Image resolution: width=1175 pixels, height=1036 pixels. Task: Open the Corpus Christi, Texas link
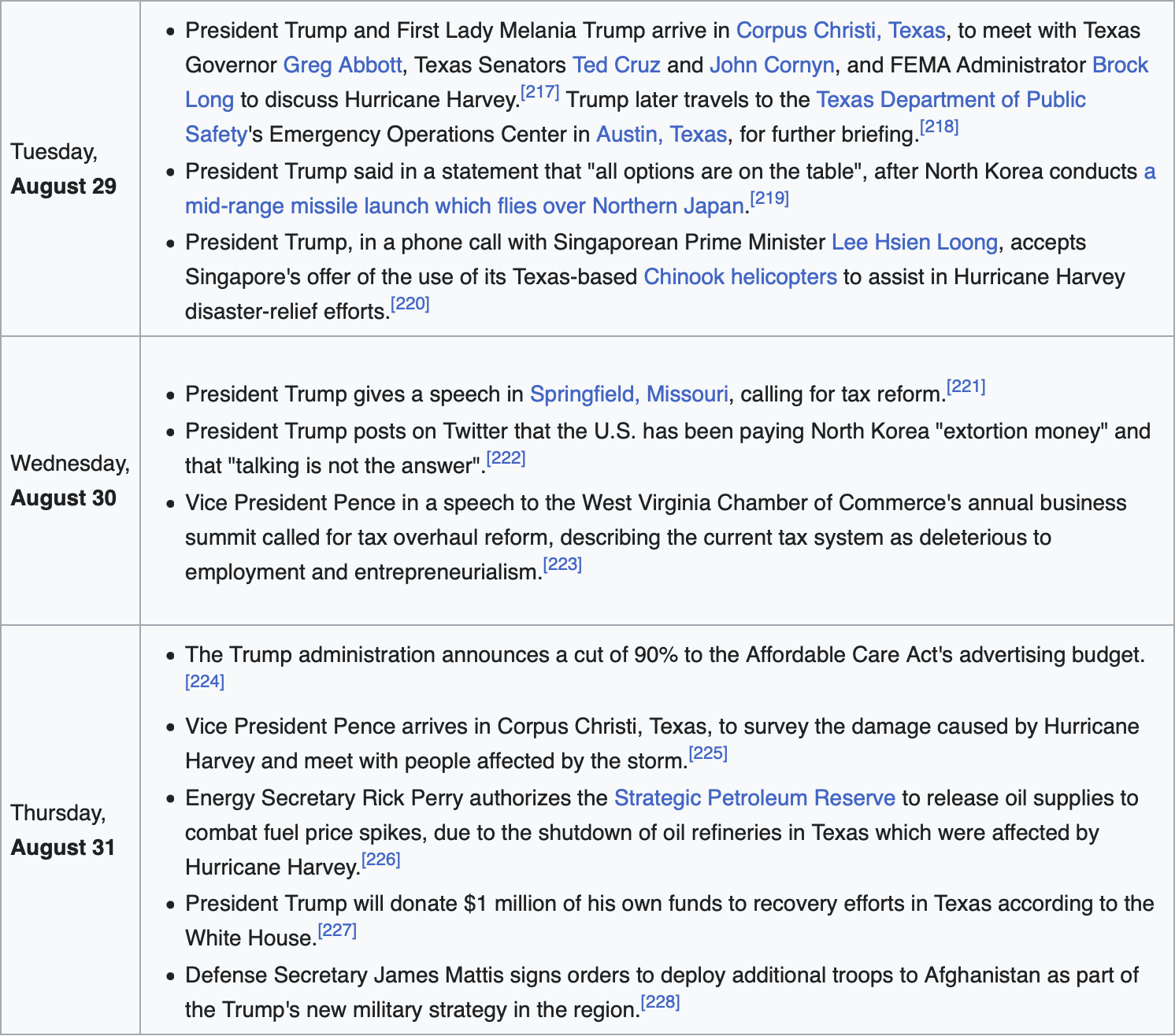(x=840, y=31)
